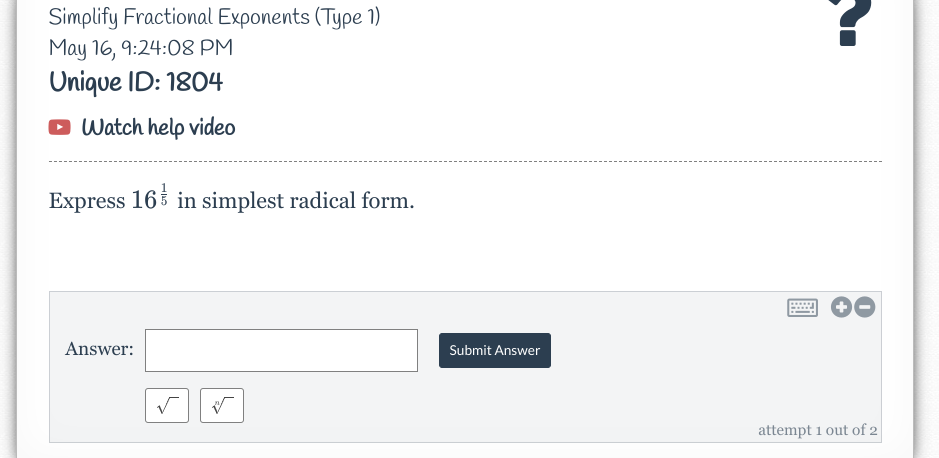Focus the Answer input field
This screenshot has width=939, height=458.
[281, 350]
